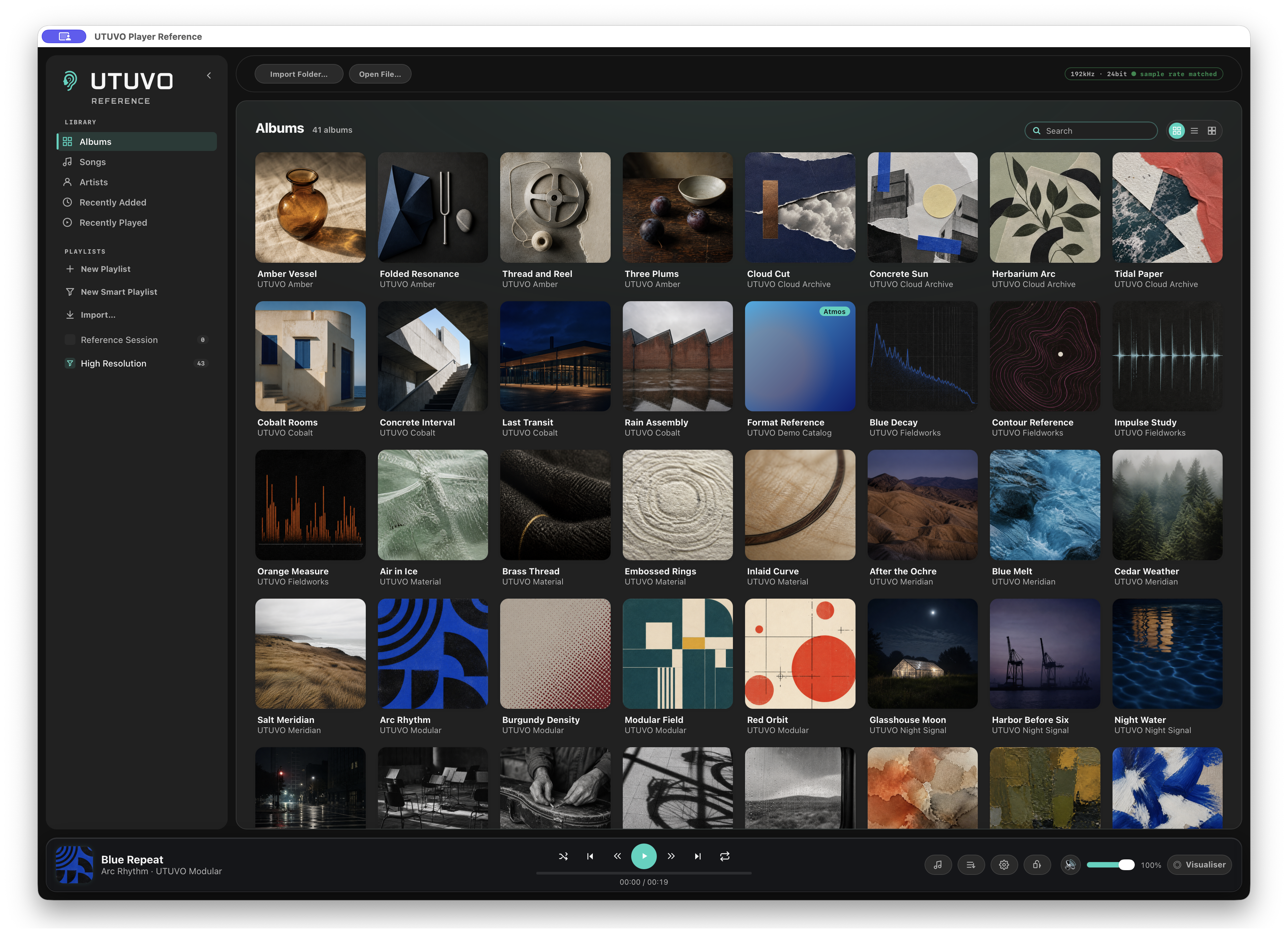The image size is (1288, 950).
Task: Open the Embossed Rings album
Action: click(677, 505)
